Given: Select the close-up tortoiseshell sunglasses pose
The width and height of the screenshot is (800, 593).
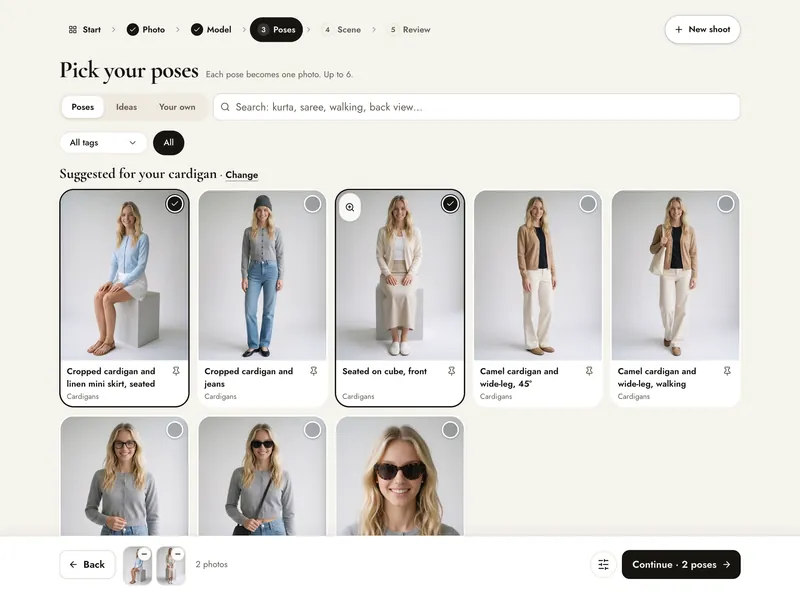Looking at the screenshot, I should (x=450, y=430).
